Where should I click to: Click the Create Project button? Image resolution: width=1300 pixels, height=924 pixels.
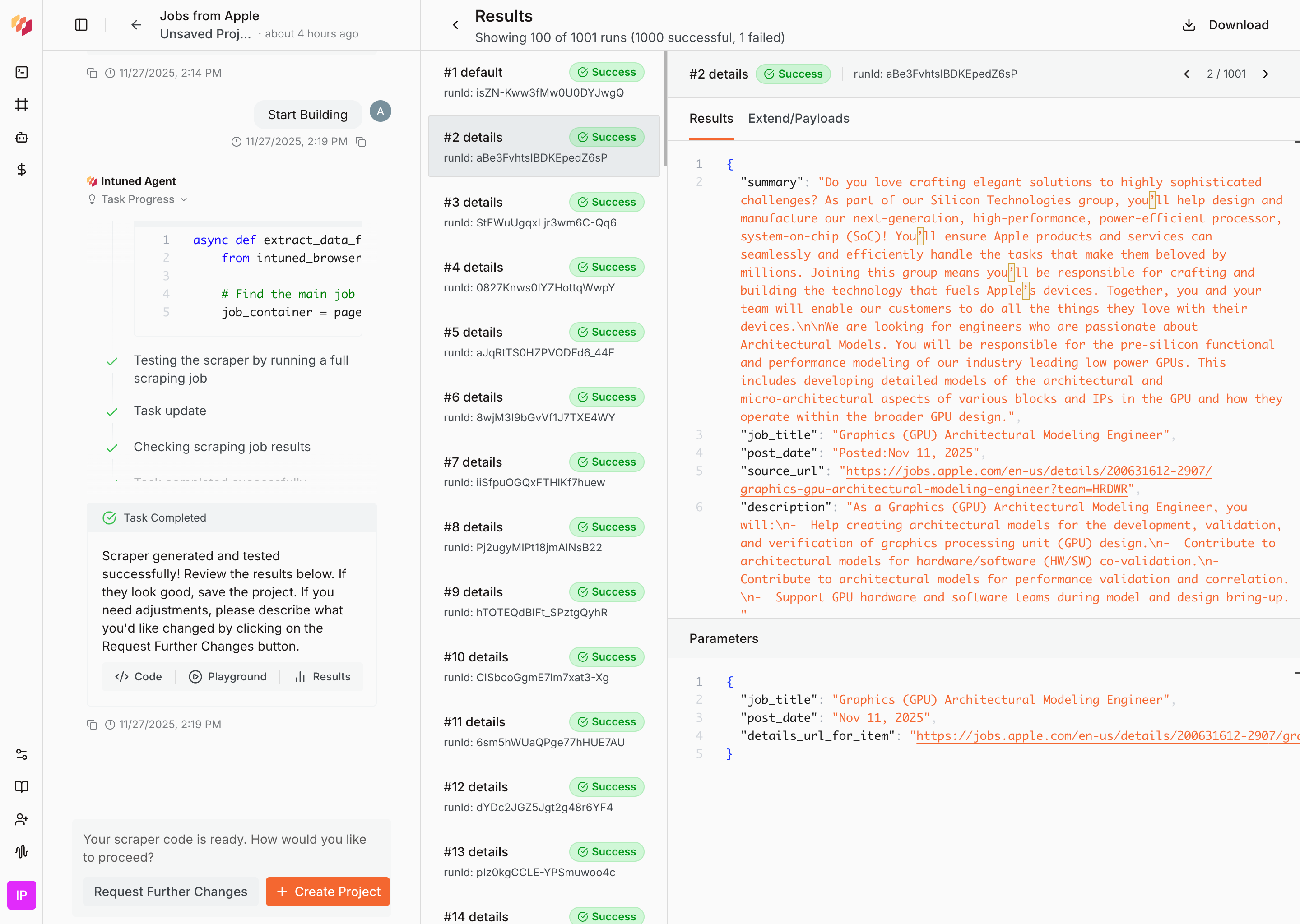tap(328, 891)
